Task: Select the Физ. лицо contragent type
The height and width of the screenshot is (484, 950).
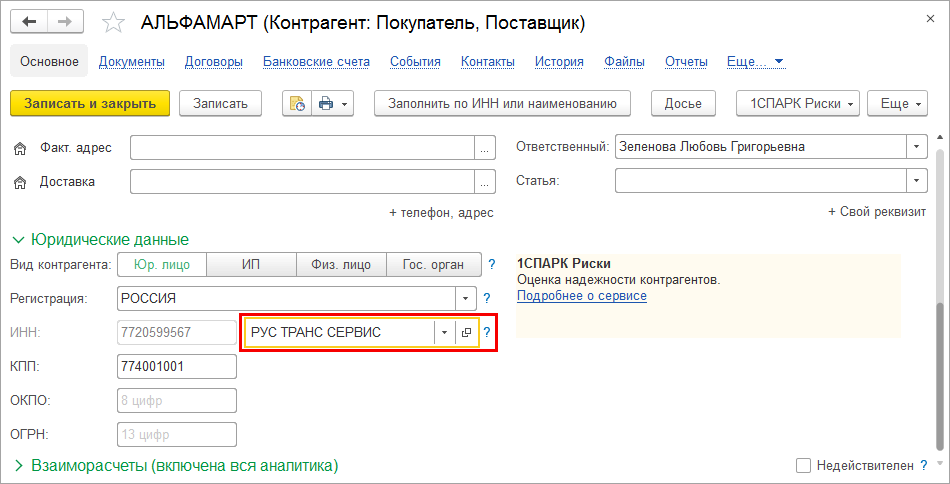Action: click(341, 265)
